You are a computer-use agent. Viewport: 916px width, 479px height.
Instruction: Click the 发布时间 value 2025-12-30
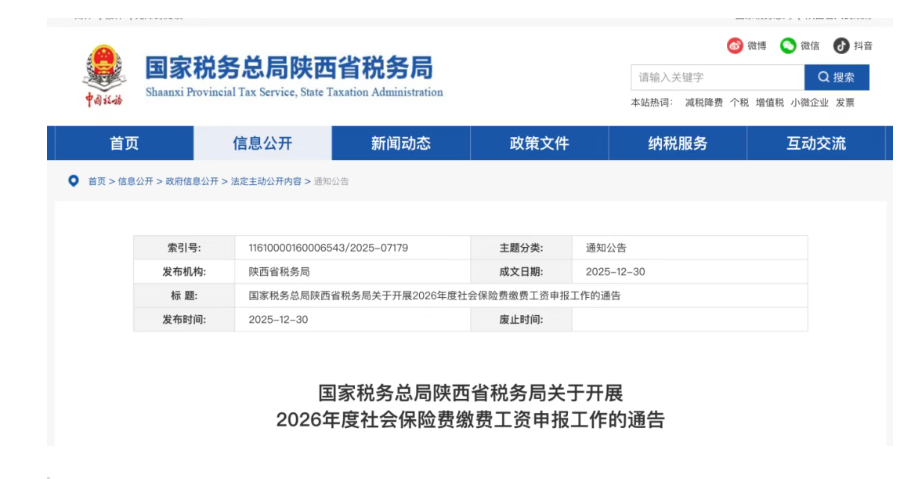pyautogui.click(x=278, y=320)
